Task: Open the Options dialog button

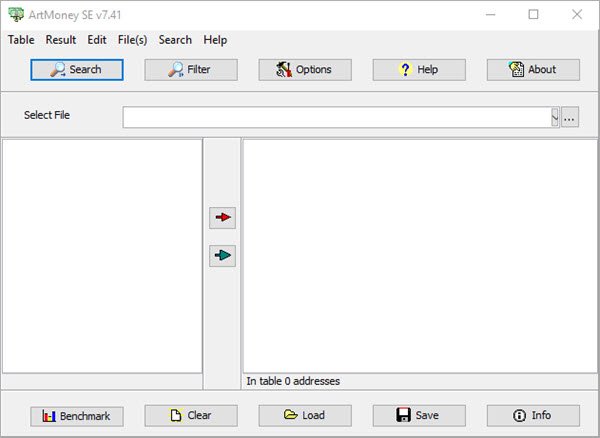Action: 305,70
